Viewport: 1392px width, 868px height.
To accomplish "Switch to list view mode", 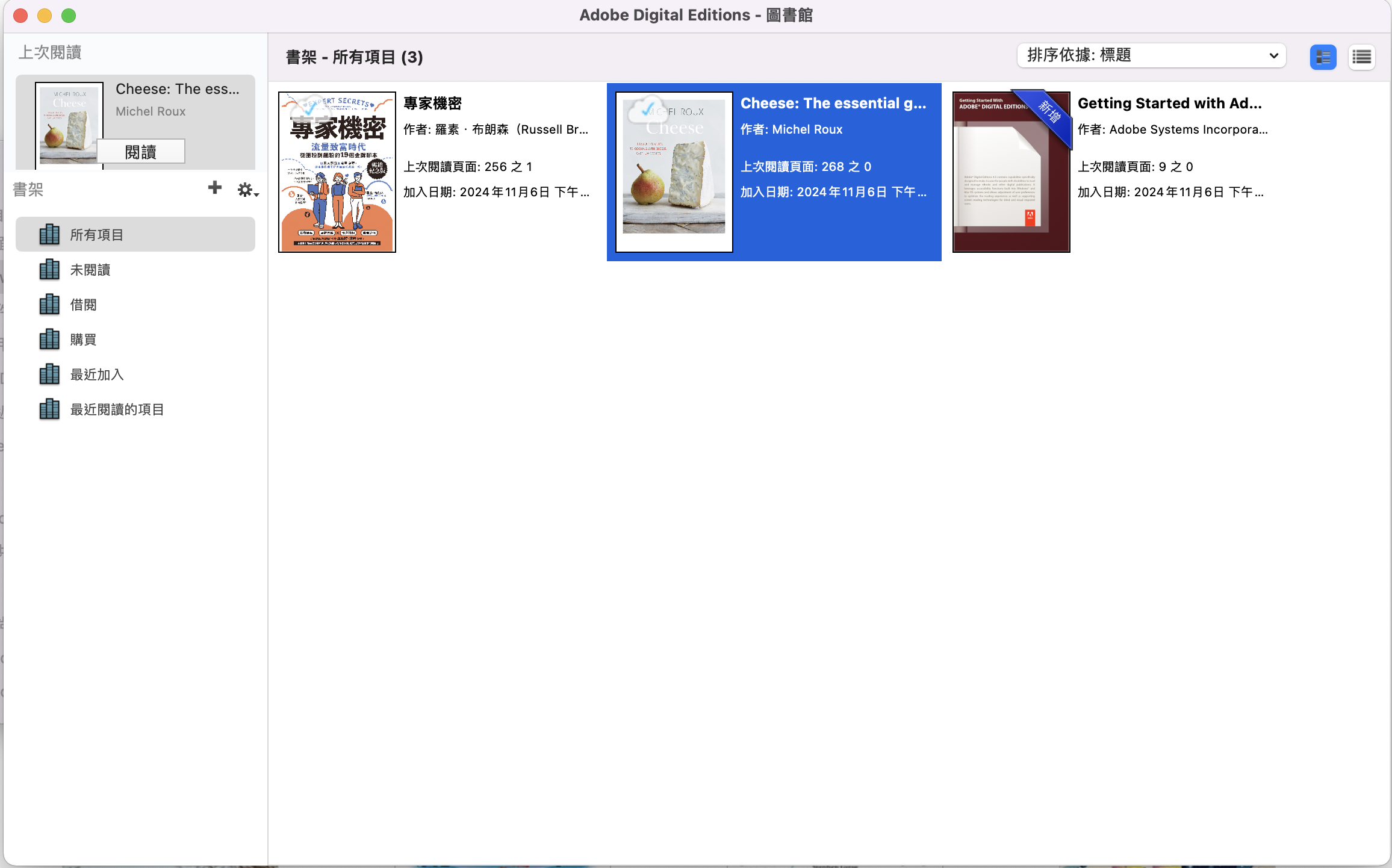I will pos(1361,57).
